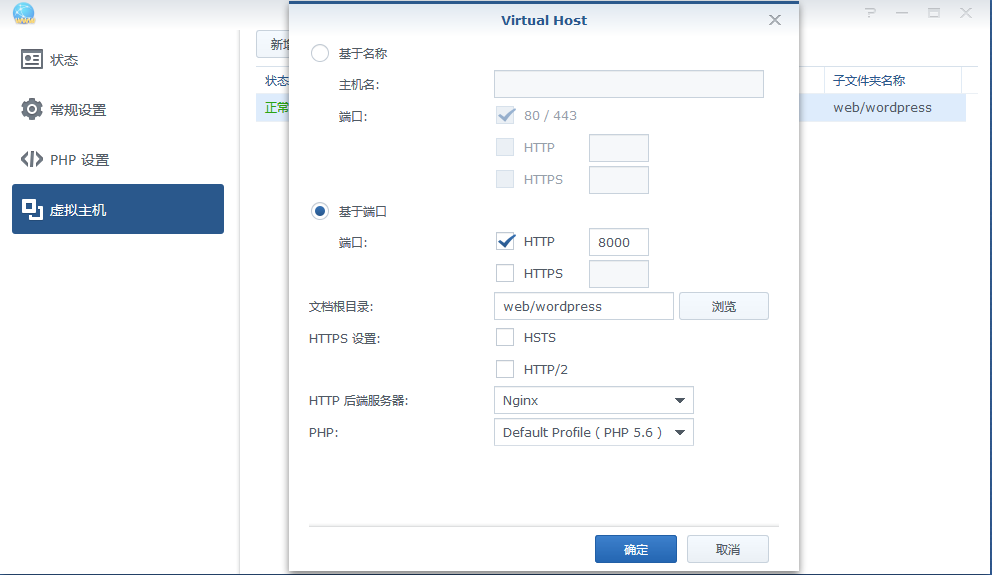
Task: Click name-based HTTP port input field
Action: (x=619, y=148)
